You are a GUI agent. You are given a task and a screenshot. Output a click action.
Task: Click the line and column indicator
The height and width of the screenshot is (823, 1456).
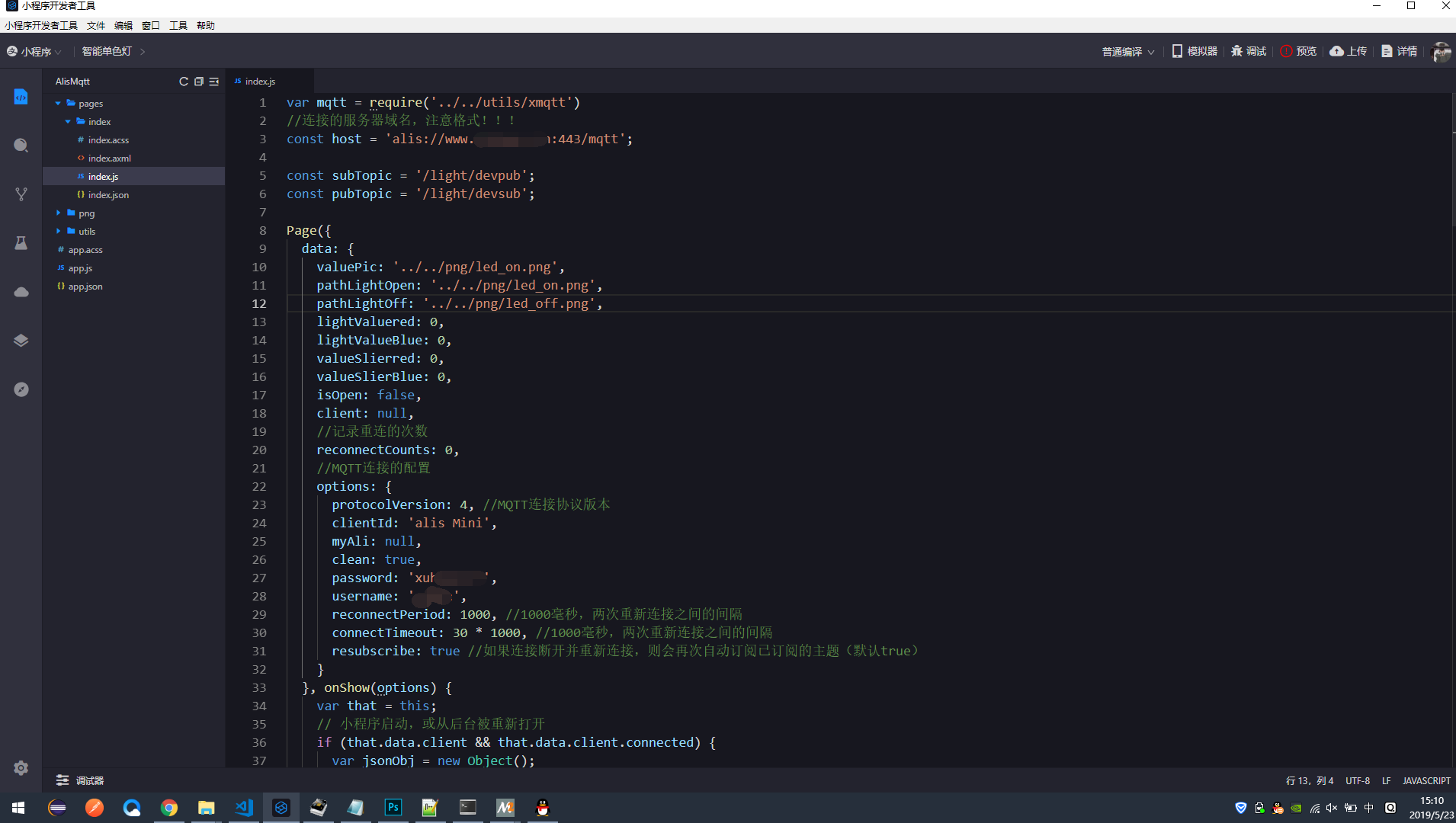click(x=1310, y=780)
